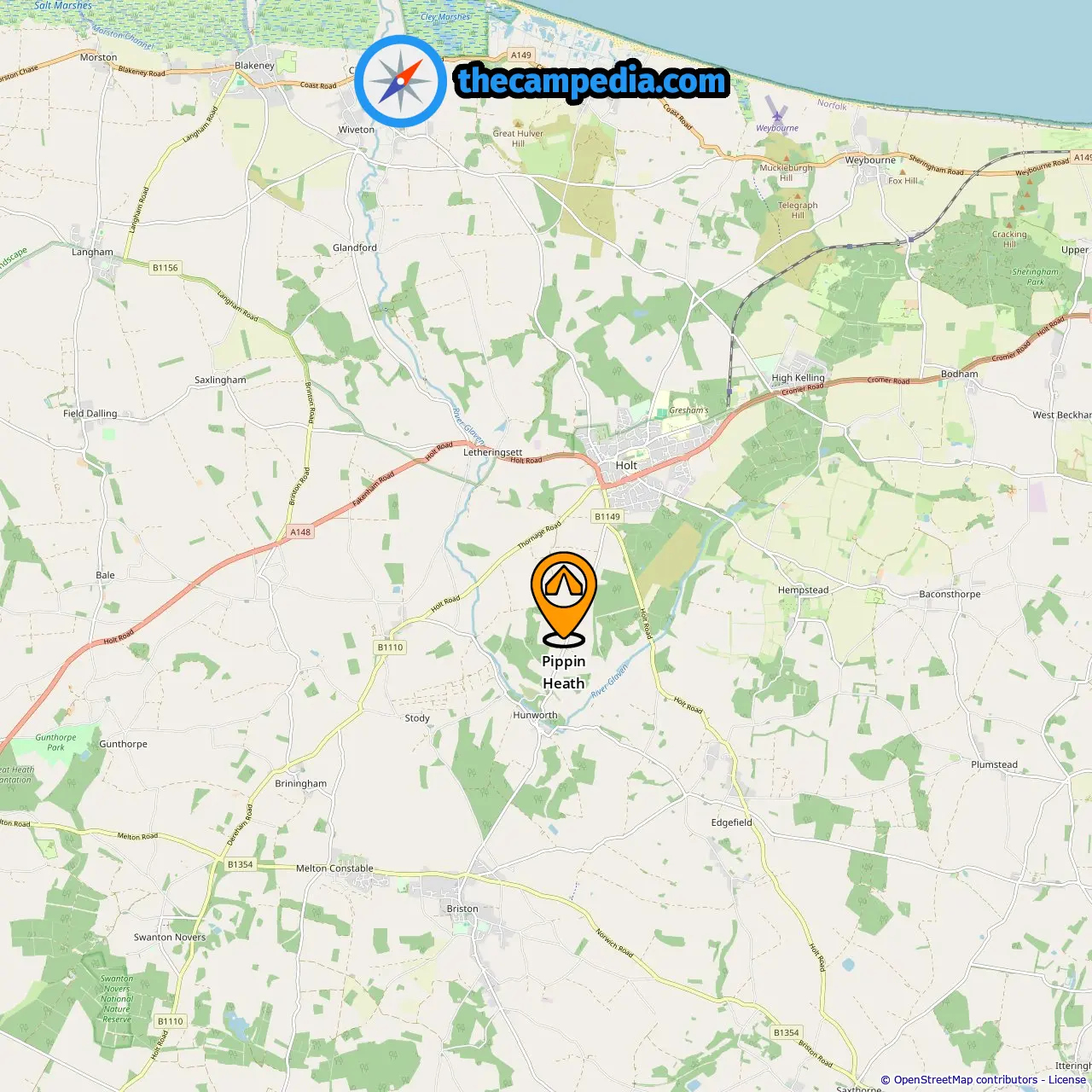Select the Edgefield village label
The image size is (1092, 1092).
click(x=732, y=822)
